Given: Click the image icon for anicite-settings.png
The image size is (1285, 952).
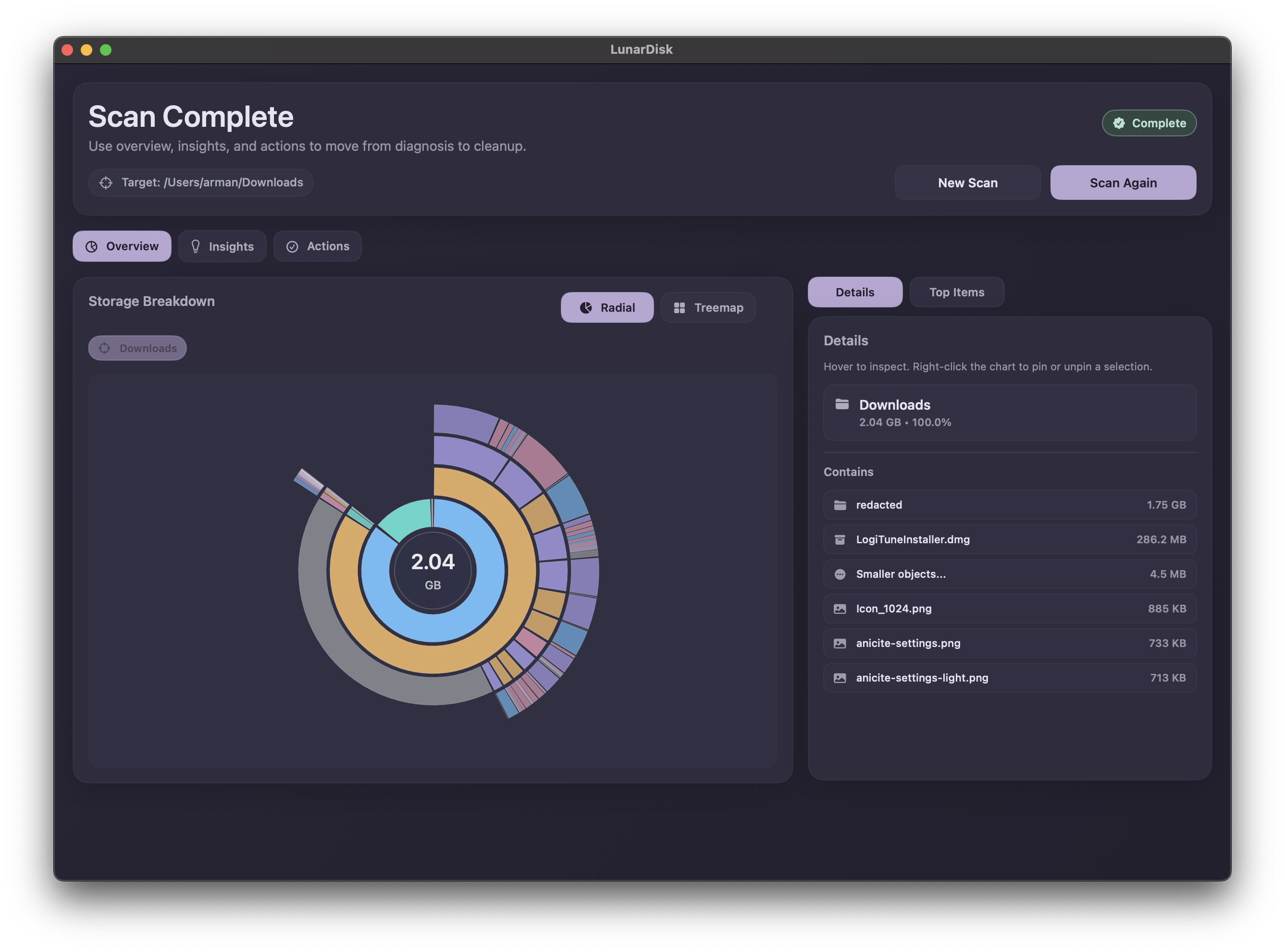Looking at the screenshot, I should point(840,644).
